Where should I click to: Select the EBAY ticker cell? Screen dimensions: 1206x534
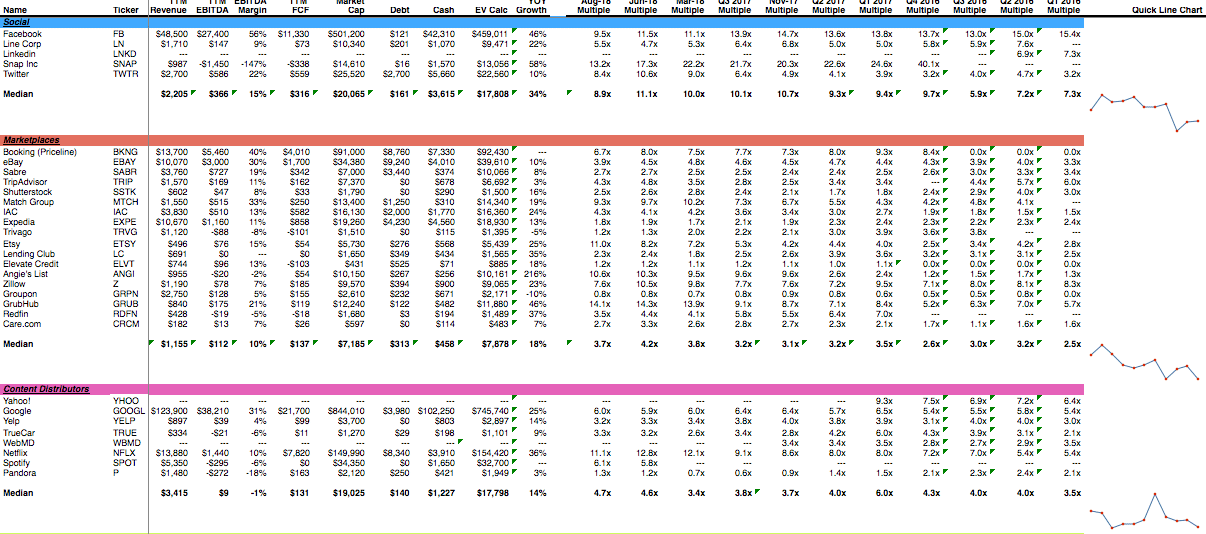pyautogui.click(x=126, y=161)
